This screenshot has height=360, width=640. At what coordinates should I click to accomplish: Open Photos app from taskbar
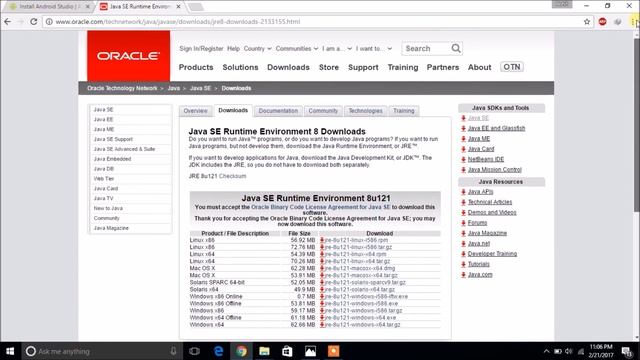310,351
